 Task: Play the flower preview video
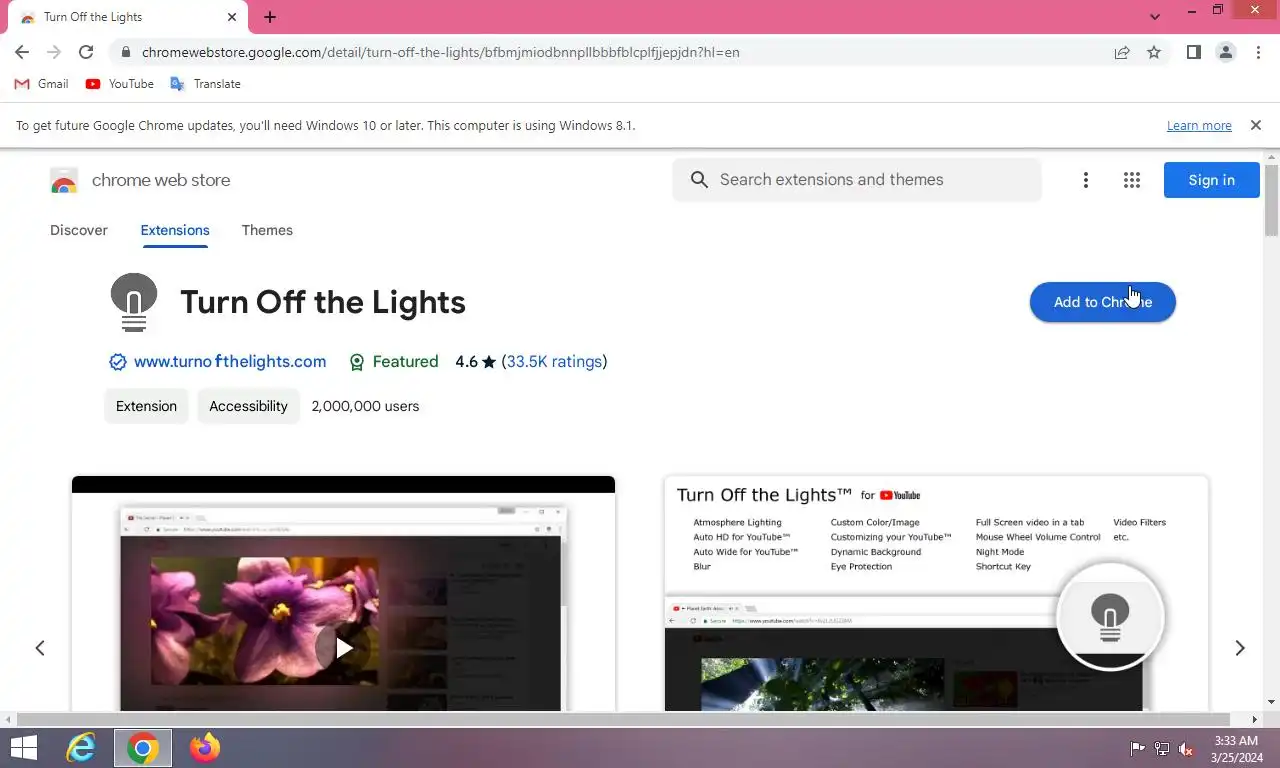(343, 648)
